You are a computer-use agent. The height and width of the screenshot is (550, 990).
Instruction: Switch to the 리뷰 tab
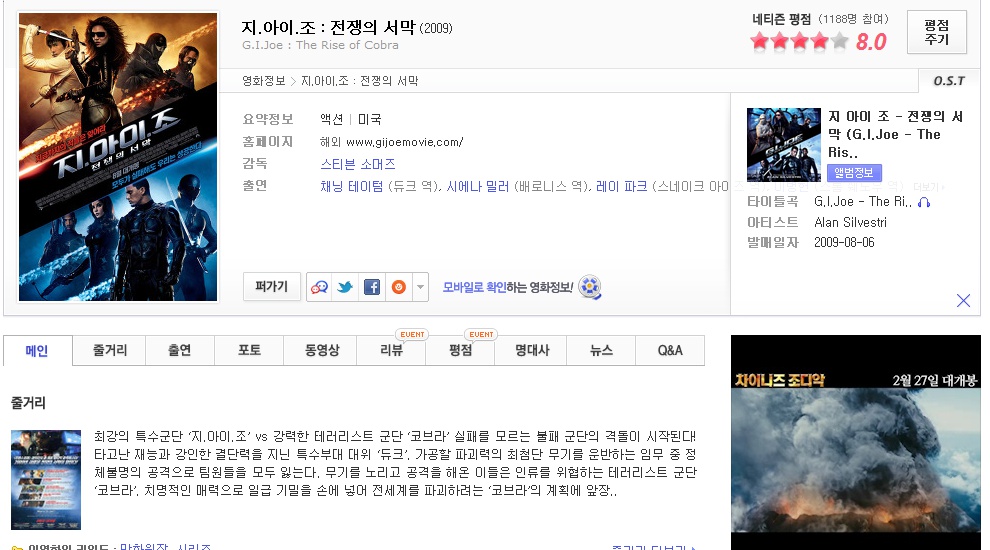[x=391, y=350]
